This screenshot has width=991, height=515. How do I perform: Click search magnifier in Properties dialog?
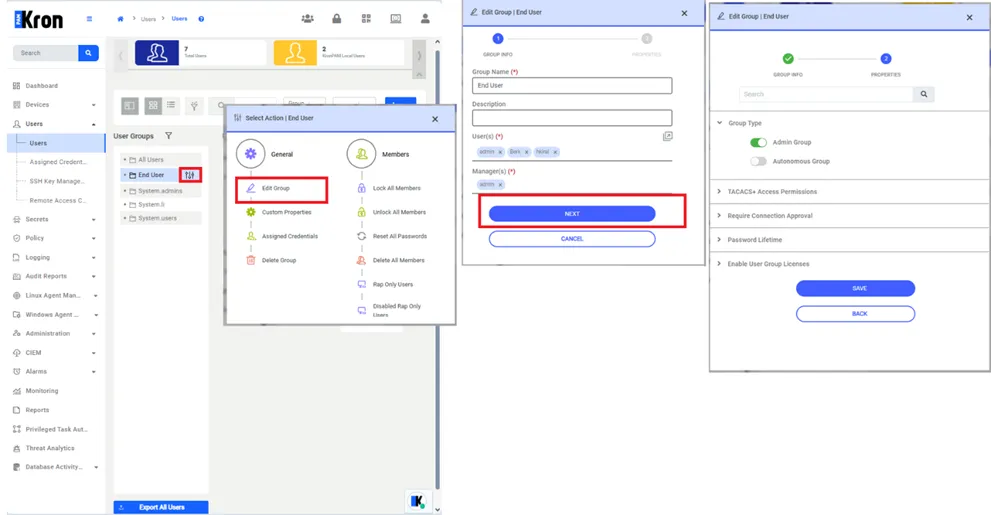point(924,94)
